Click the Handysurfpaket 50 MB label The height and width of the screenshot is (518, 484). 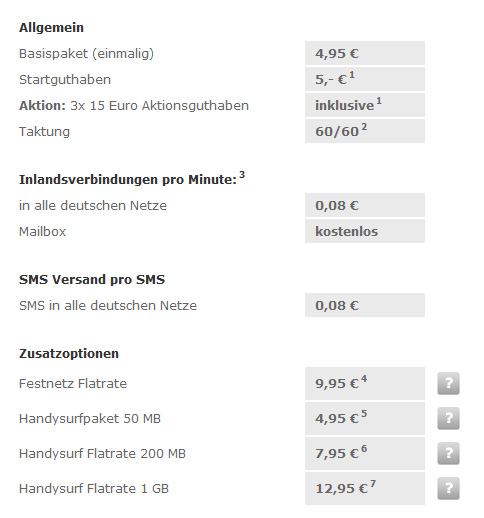(x=90, y=419)
